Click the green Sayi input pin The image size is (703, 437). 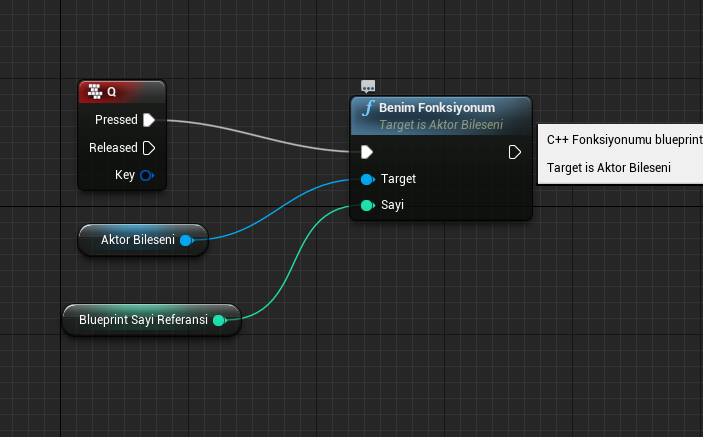click(368, 205)
